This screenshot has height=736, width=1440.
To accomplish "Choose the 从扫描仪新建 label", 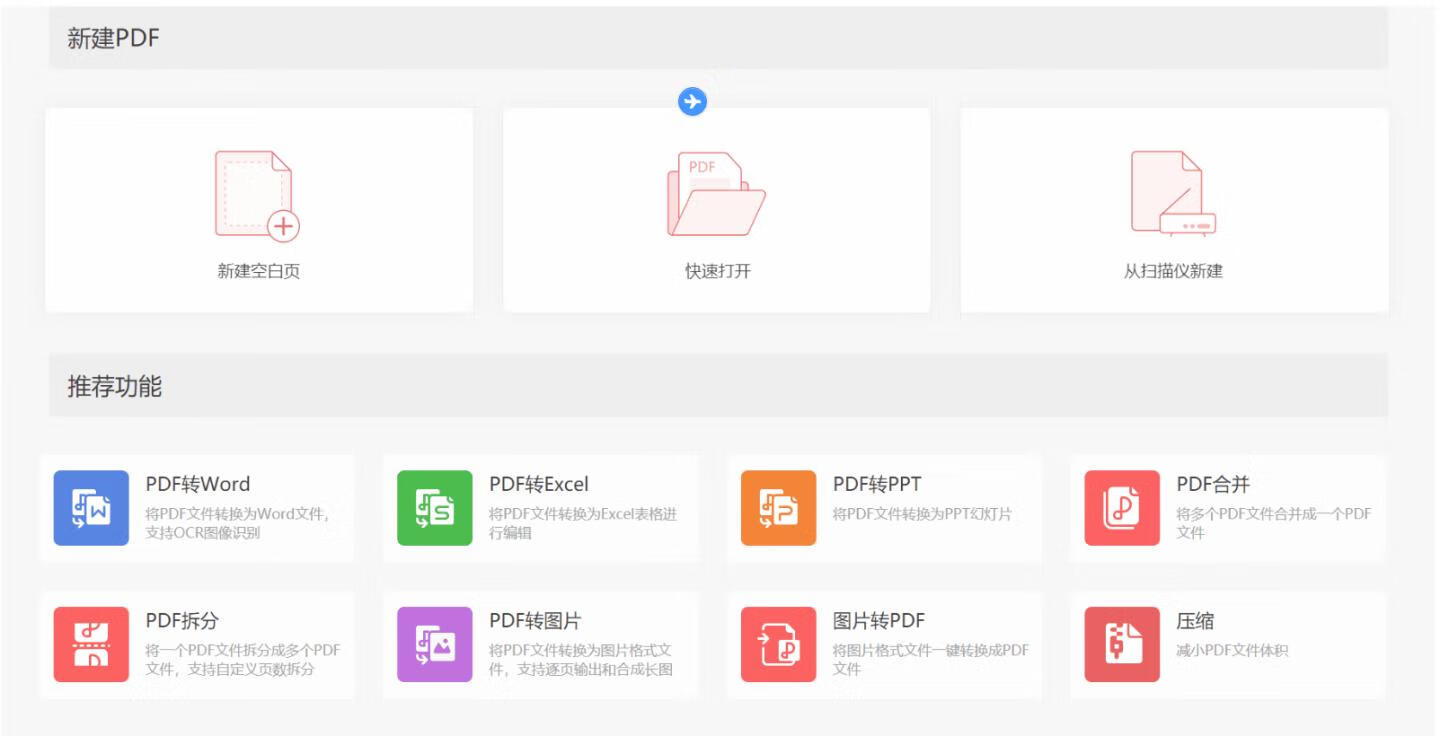I will [x=1173, y=271].
